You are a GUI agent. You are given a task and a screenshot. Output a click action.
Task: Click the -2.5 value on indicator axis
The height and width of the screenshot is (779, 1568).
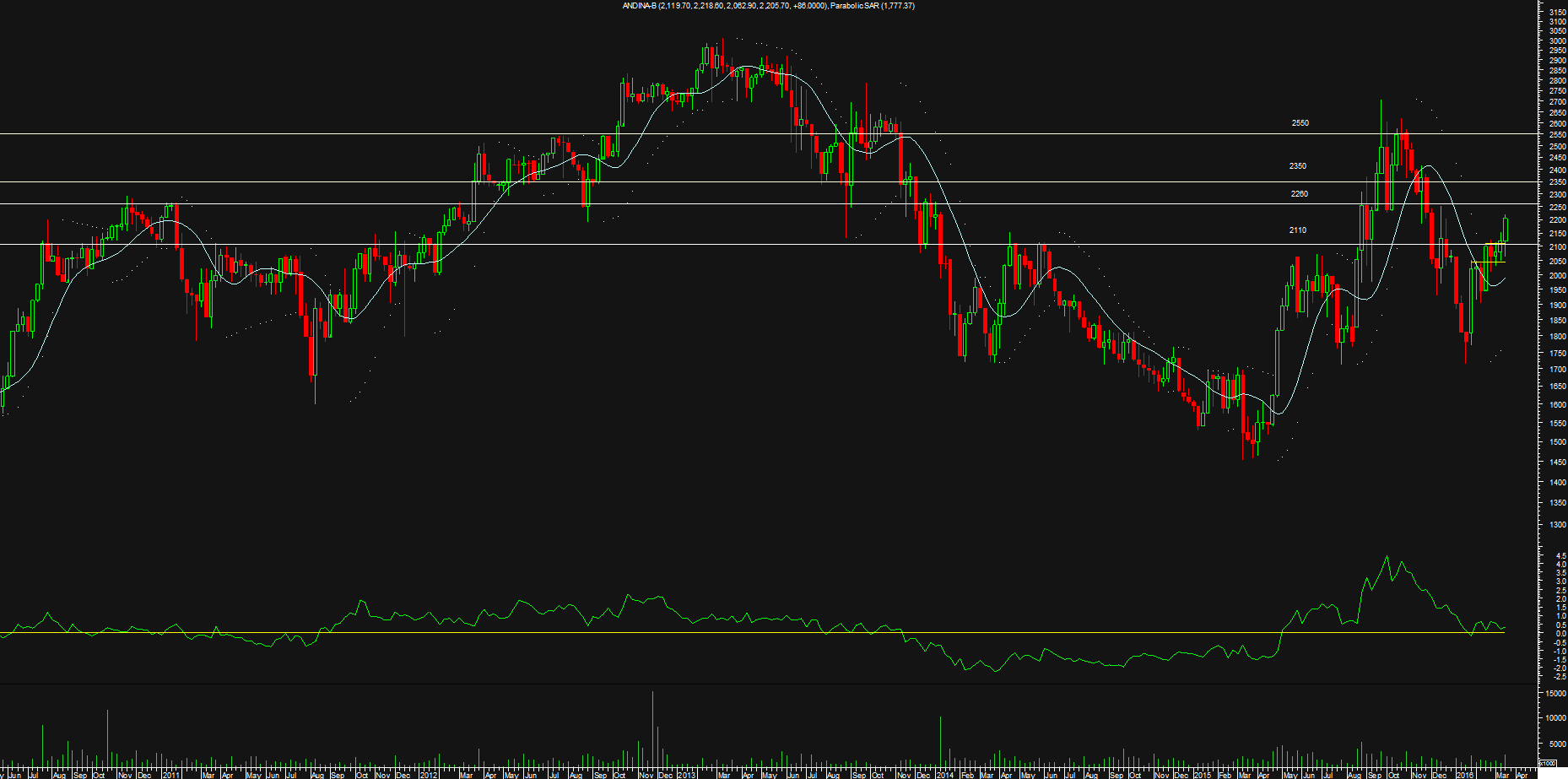pyautogui.click(x=1560, y=677)
